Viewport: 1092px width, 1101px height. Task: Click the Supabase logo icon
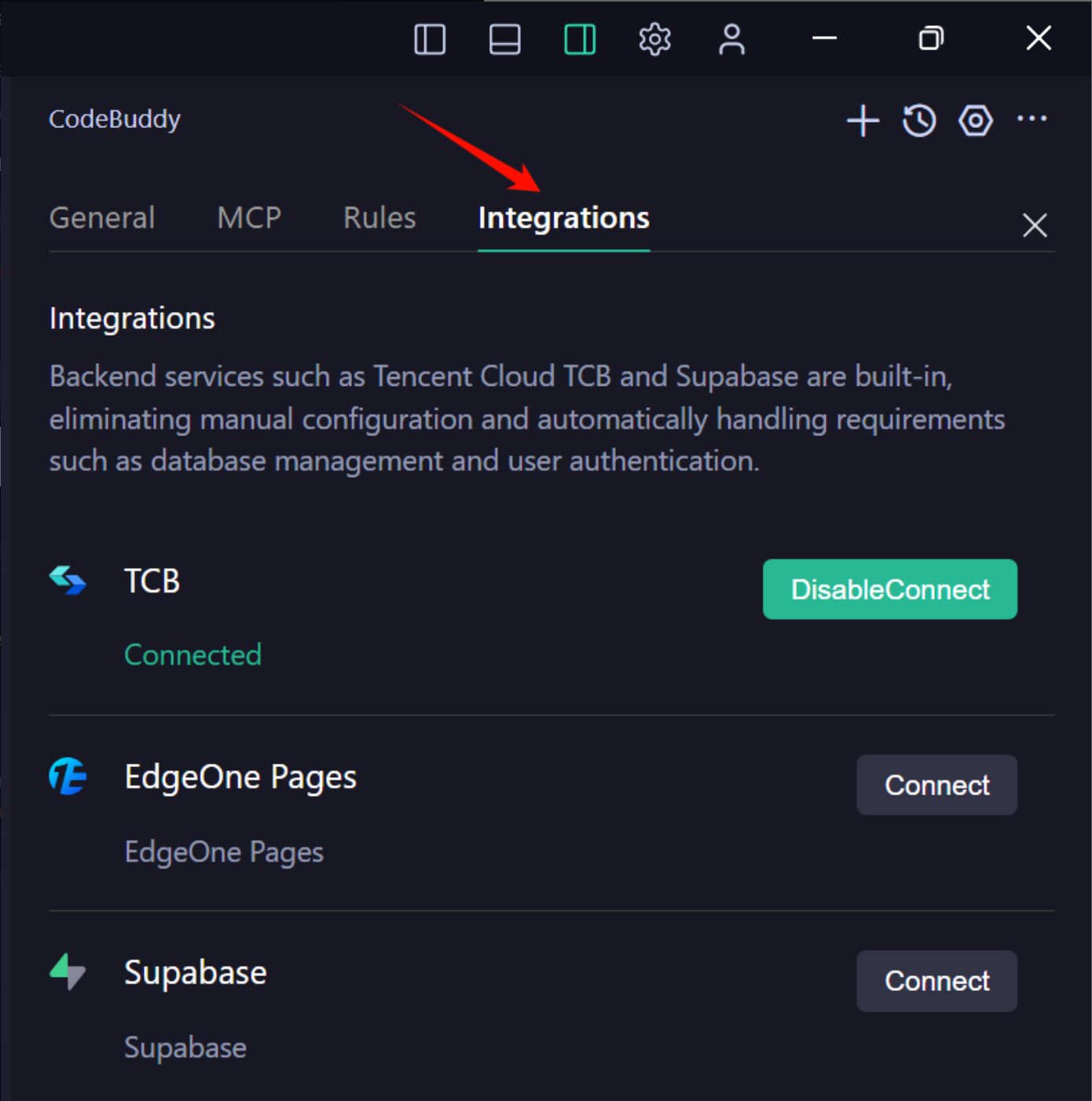point(68,971)
